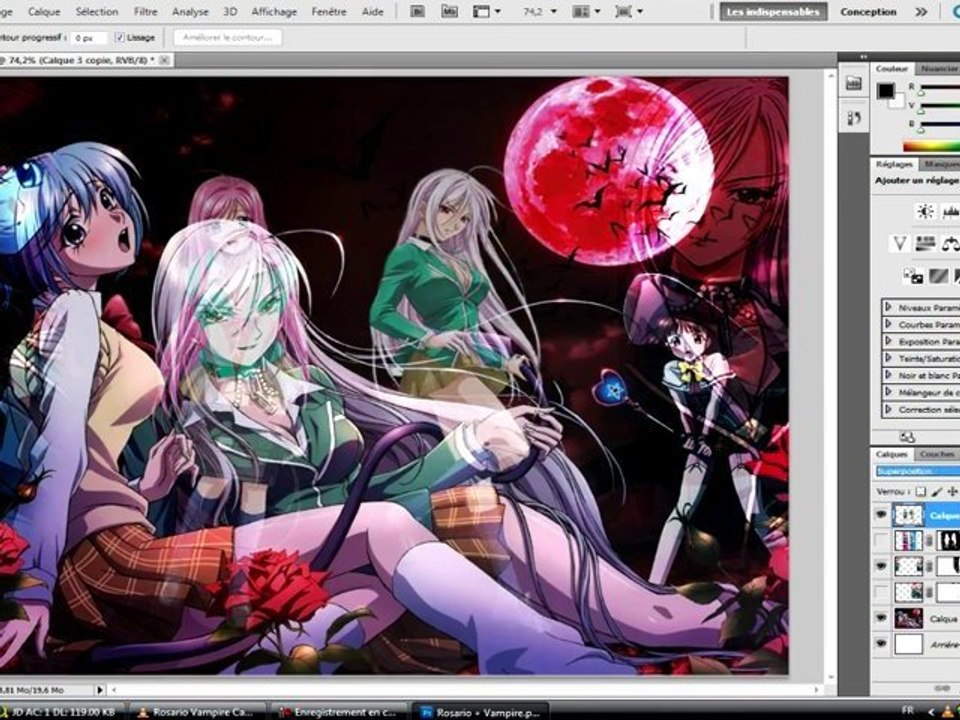960x720 pixels.
Task: Add a Brightness/Contrast adjustment (sun icon)
Action: click(924, 212)
